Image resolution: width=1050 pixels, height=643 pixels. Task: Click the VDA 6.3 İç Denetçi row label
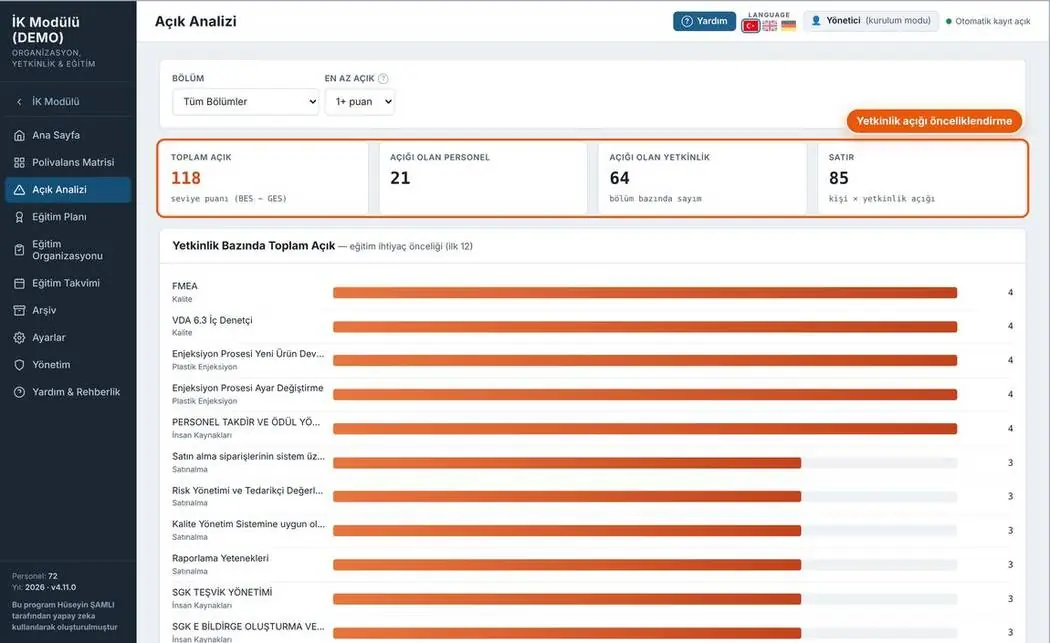tap(212, 320)
